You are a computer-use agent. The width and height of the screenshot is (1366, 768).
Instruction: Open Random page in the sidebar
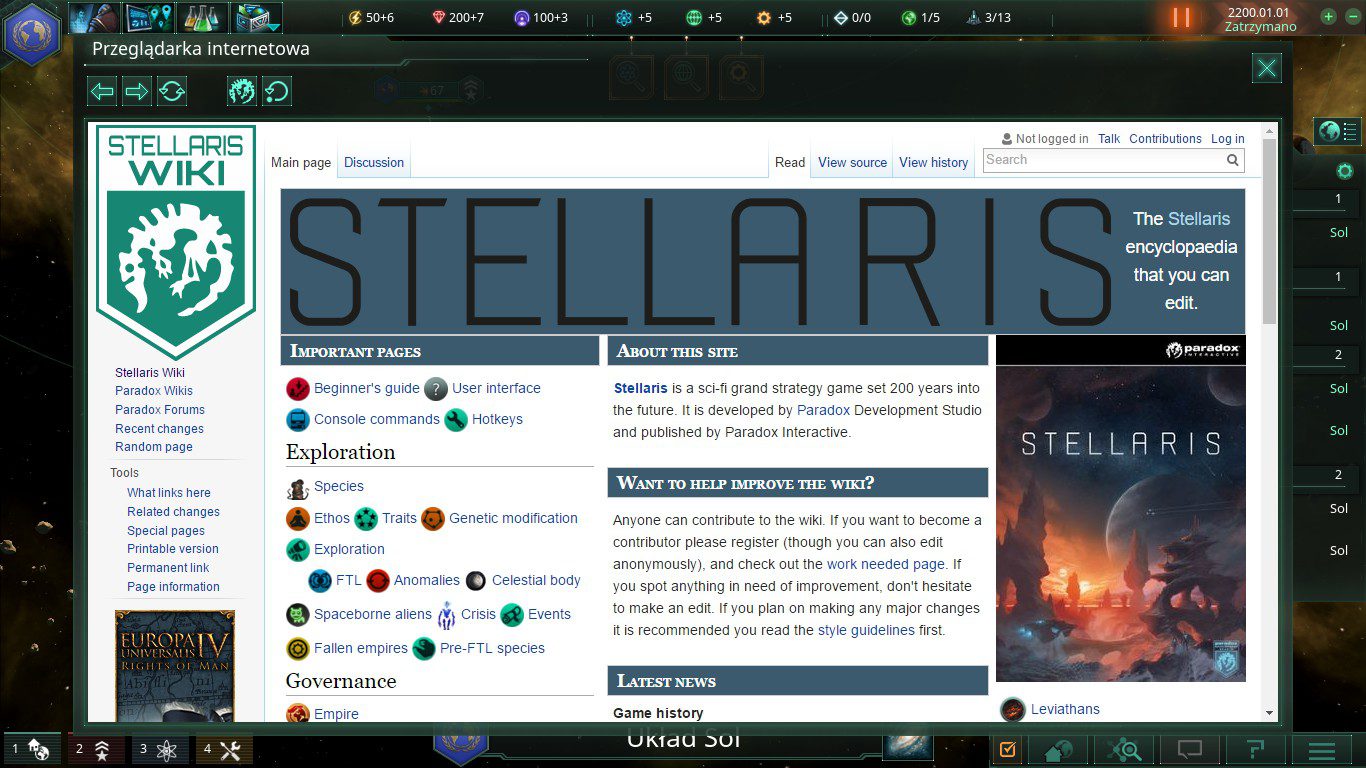click(154, 447)
